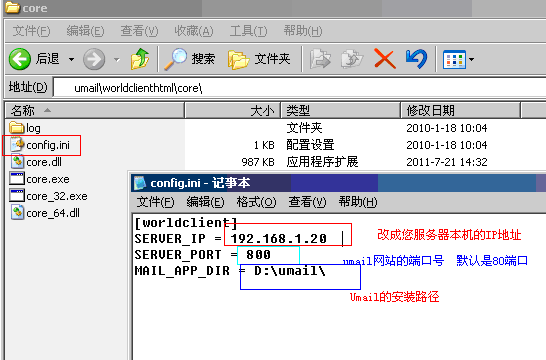Click the 192.168.1.20 IP value in Notepad
The height and width of the screenshot is (360, 546).
coord(279,238)
